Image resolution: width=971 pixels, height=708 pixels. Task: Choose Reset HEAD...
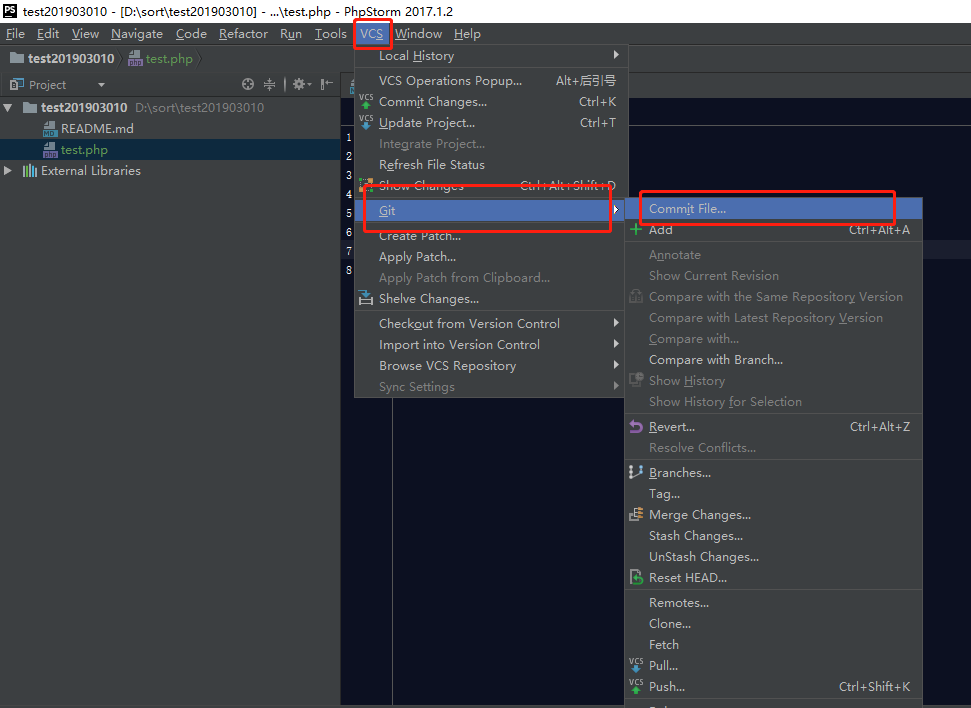(x=773, y=578)
